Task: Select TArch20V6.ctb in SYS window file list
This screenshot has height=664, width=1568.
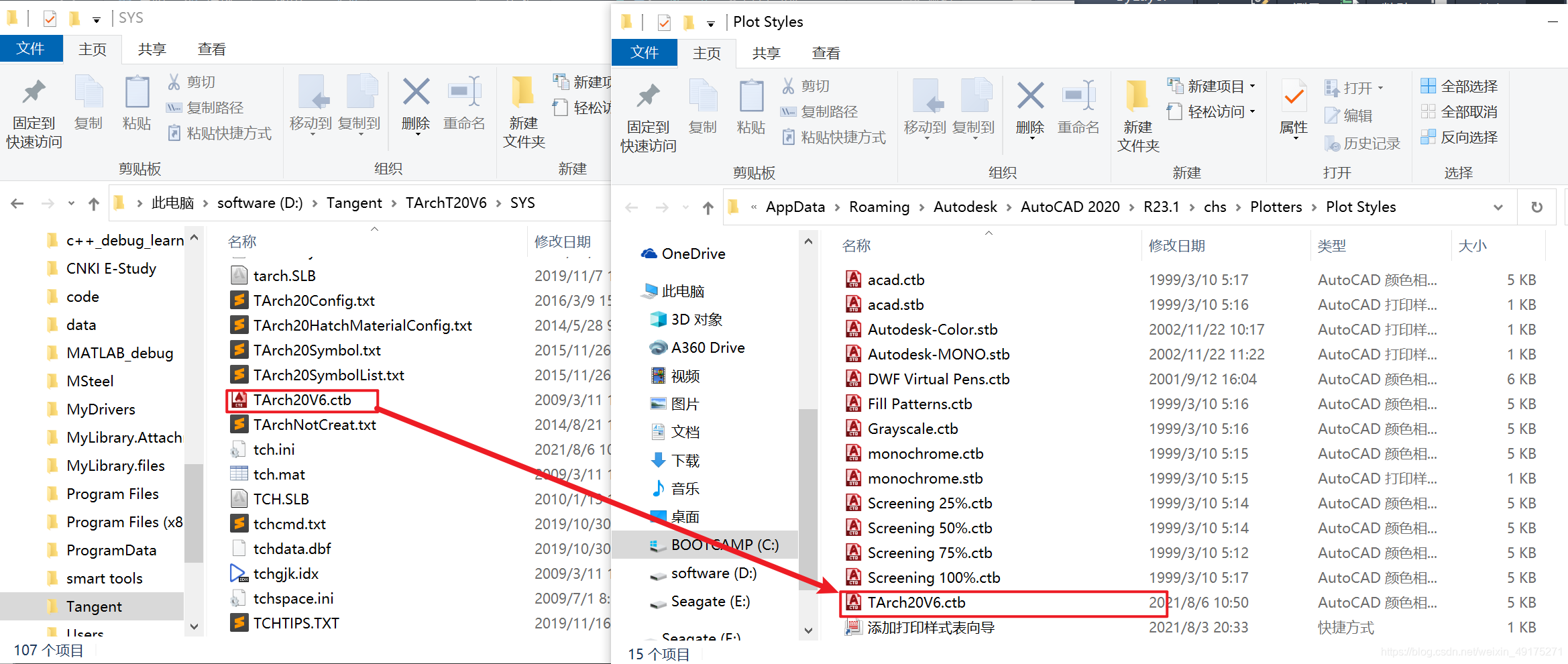Action: coord(302,400)
